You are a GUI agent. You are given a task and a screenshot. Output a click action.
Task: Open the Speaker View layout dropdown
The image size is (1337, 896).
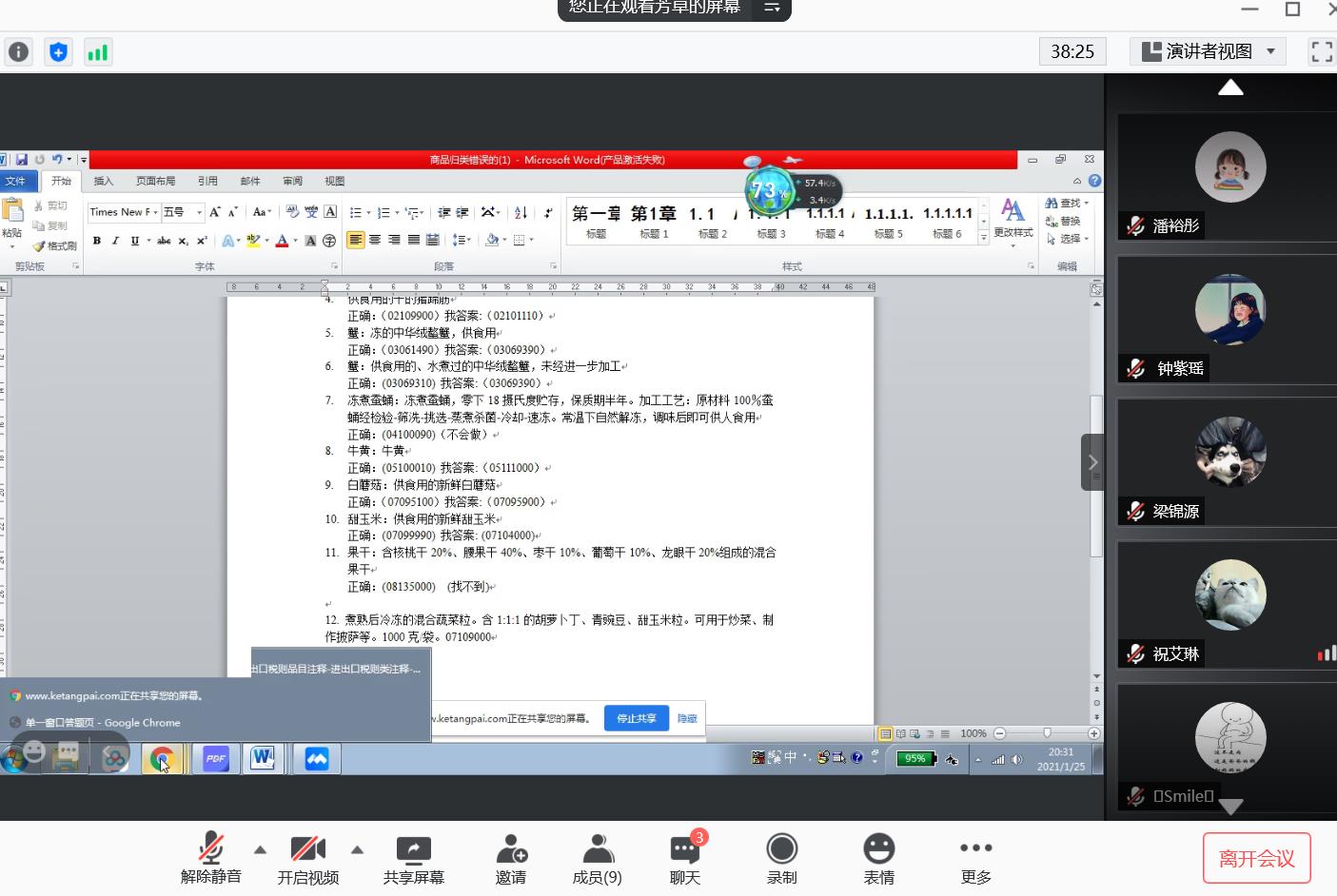point(1208,51)
